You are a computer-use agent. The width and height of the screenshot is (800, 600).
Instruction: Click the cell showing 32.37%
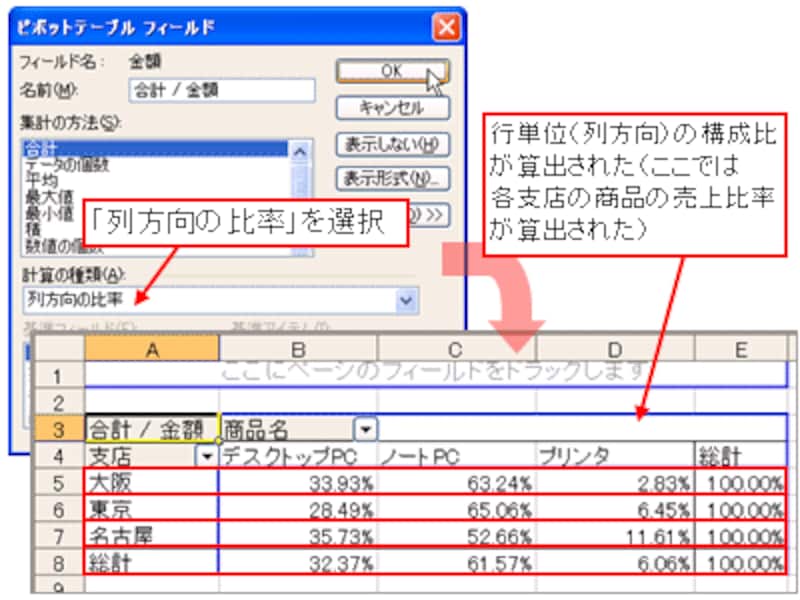(x=298, y=563)
